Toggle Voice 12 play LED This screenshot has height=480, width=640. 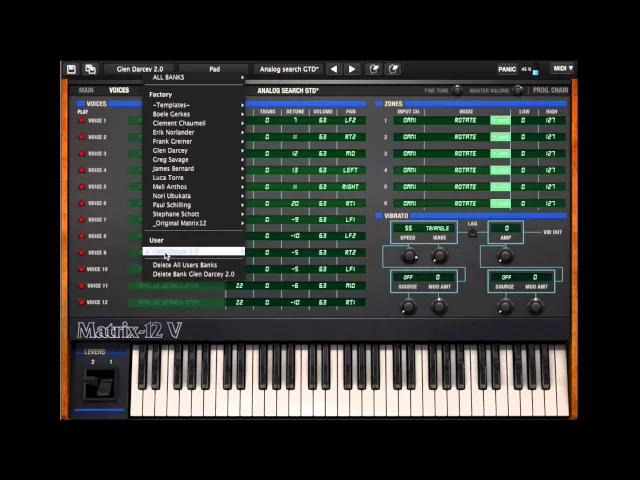[82, 302]
